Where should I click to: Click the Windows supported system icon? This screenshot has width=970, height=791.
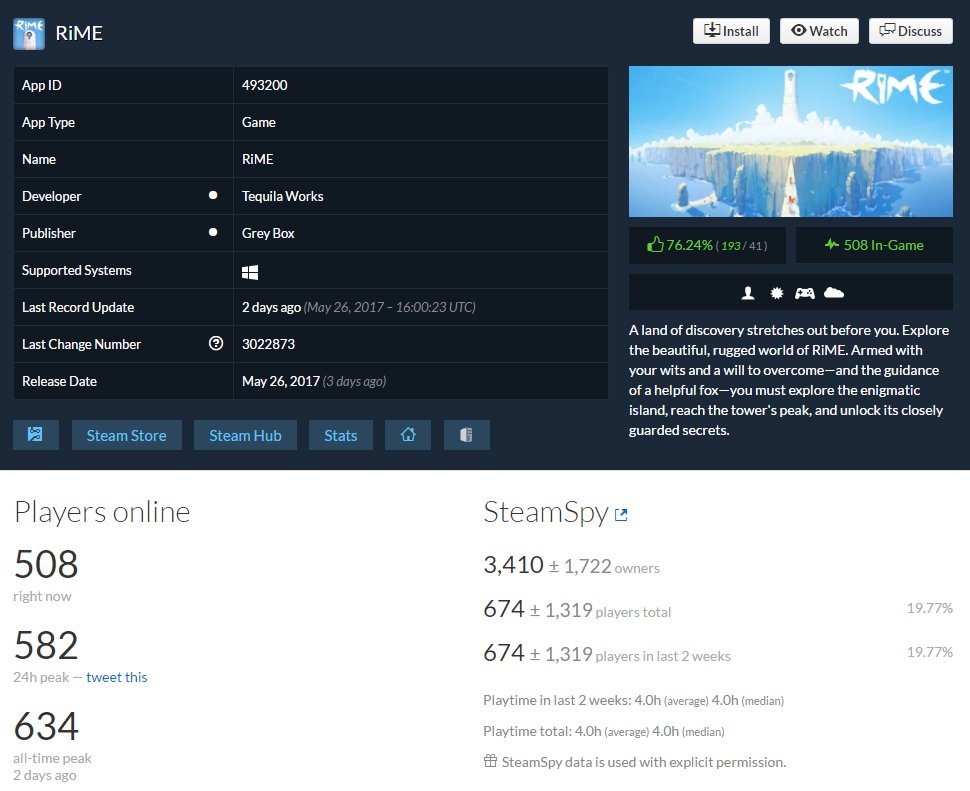coord(250,272)
